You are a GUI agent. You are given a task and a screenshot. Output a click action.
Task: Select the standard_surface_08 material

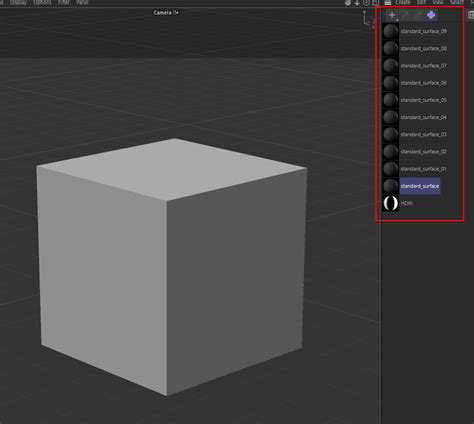tap(424, 48)
